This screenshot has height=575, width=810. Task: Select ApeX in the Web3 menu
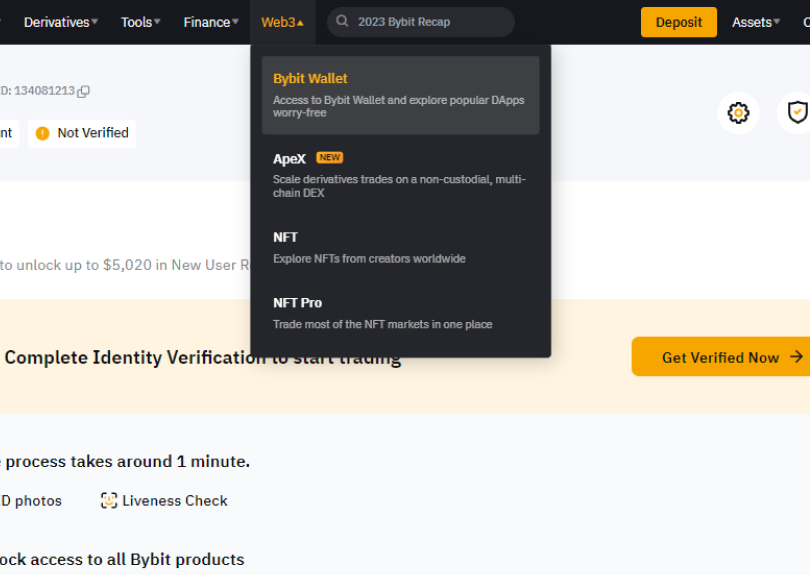click(x=400, y=175)
